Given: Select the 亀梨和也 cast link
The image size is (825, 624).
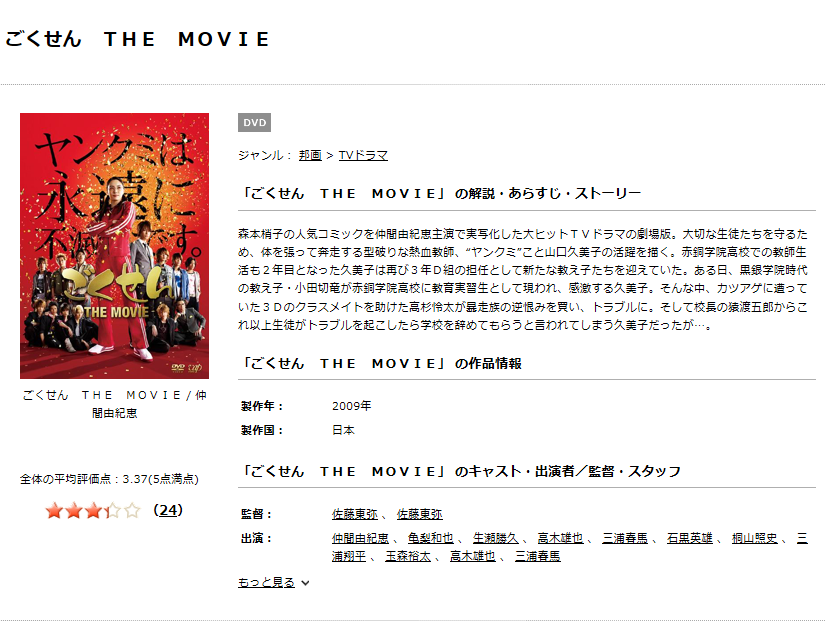Looking at the screenshot, I should point(430,538).
